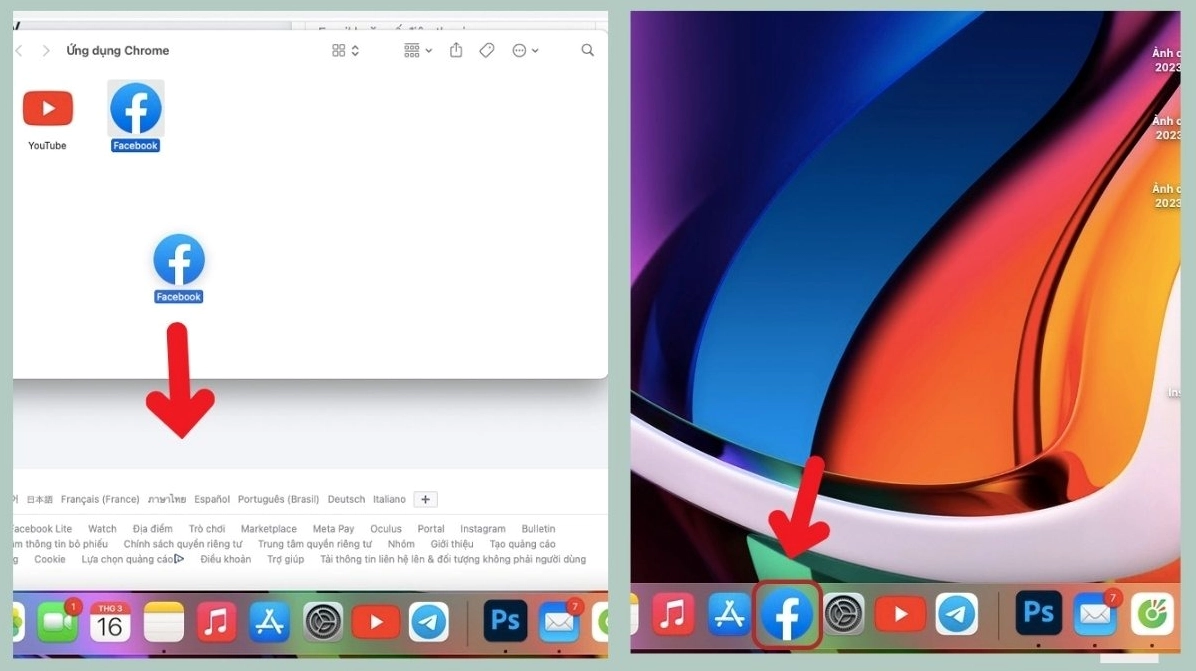Open the Meta Pay footer link
The width and height of the screenshot is (1196, 671).
(333, 529)
